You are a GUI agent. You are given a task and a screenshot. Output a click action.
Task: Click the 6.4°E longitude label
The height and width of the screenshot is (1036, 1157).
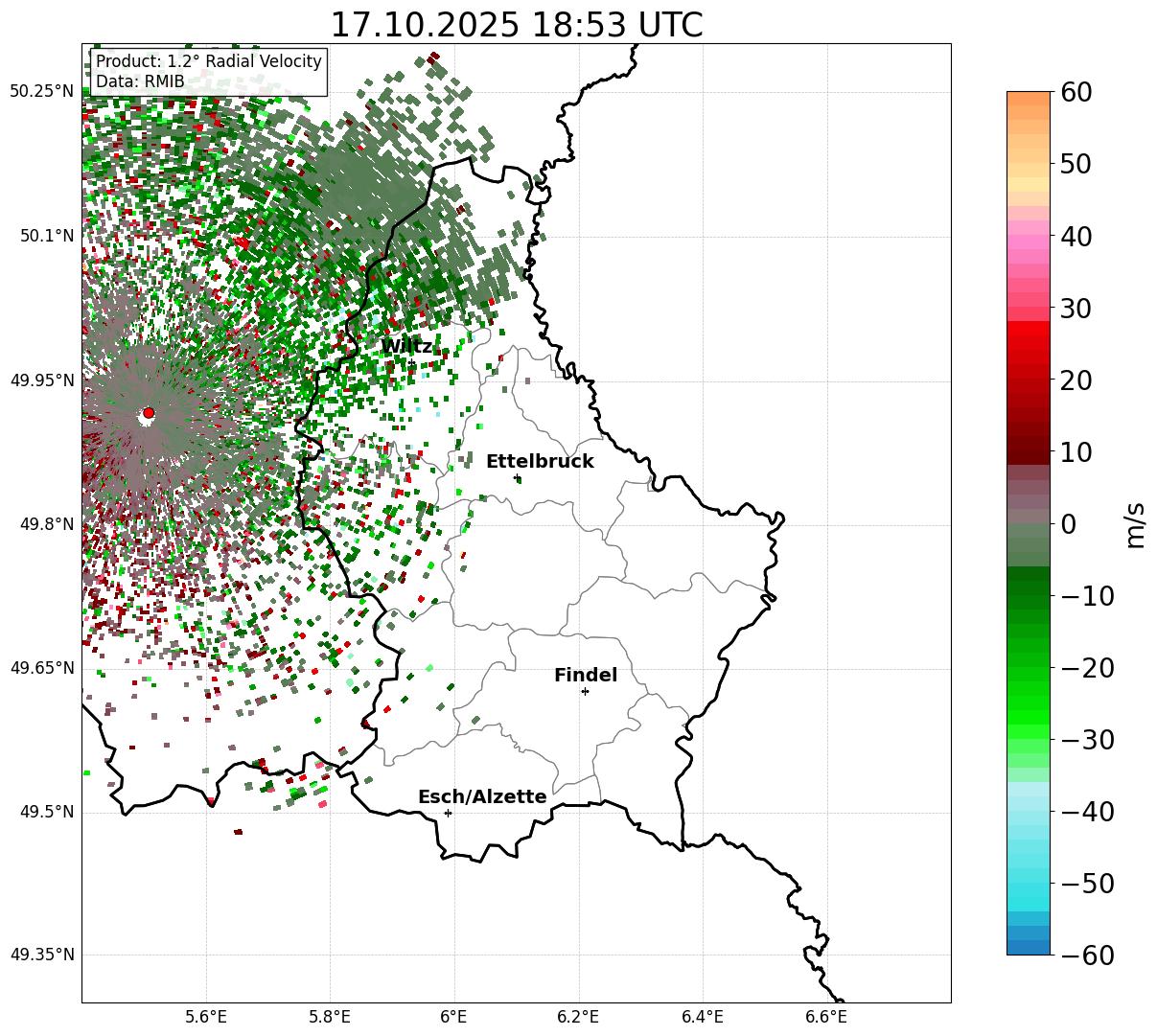pos(702,1016)
